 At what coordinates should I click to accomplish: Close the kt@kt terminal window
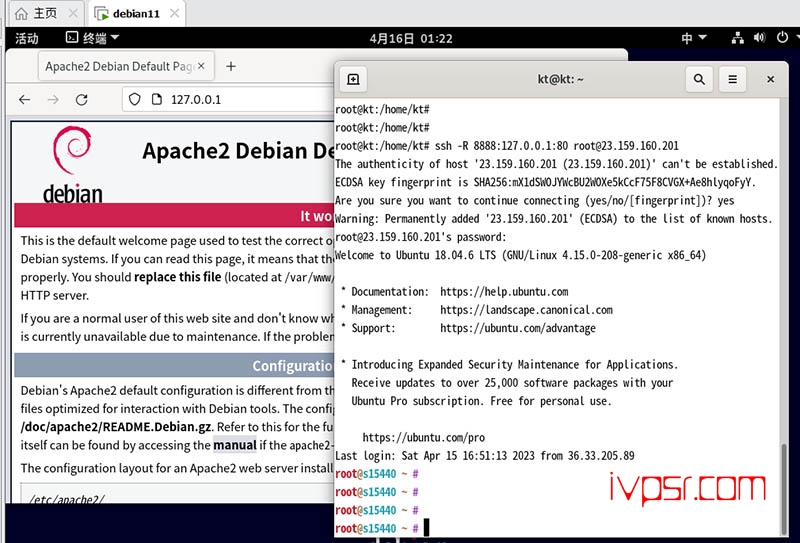tap(770, 79)
